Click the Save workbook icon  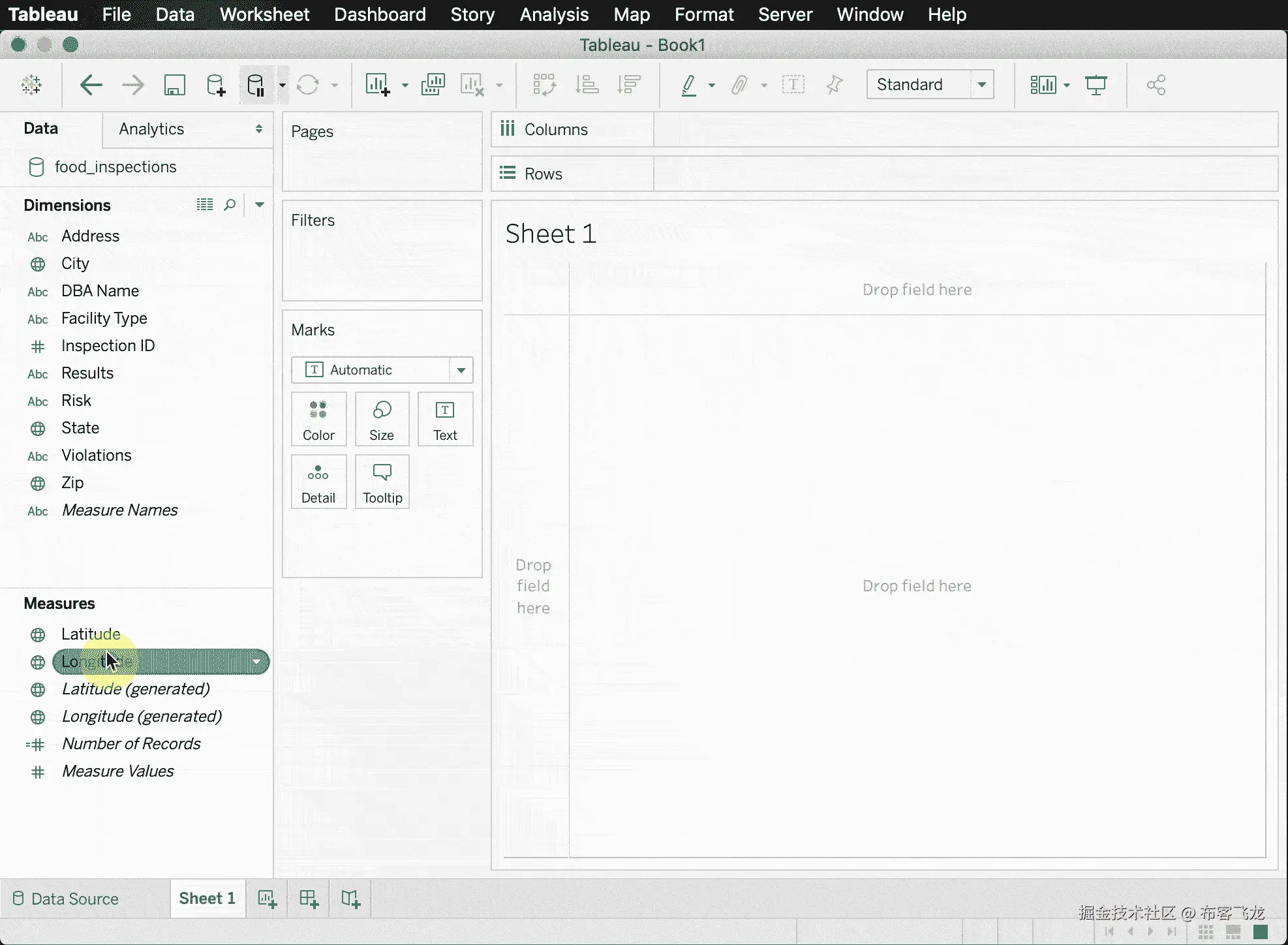174,85
